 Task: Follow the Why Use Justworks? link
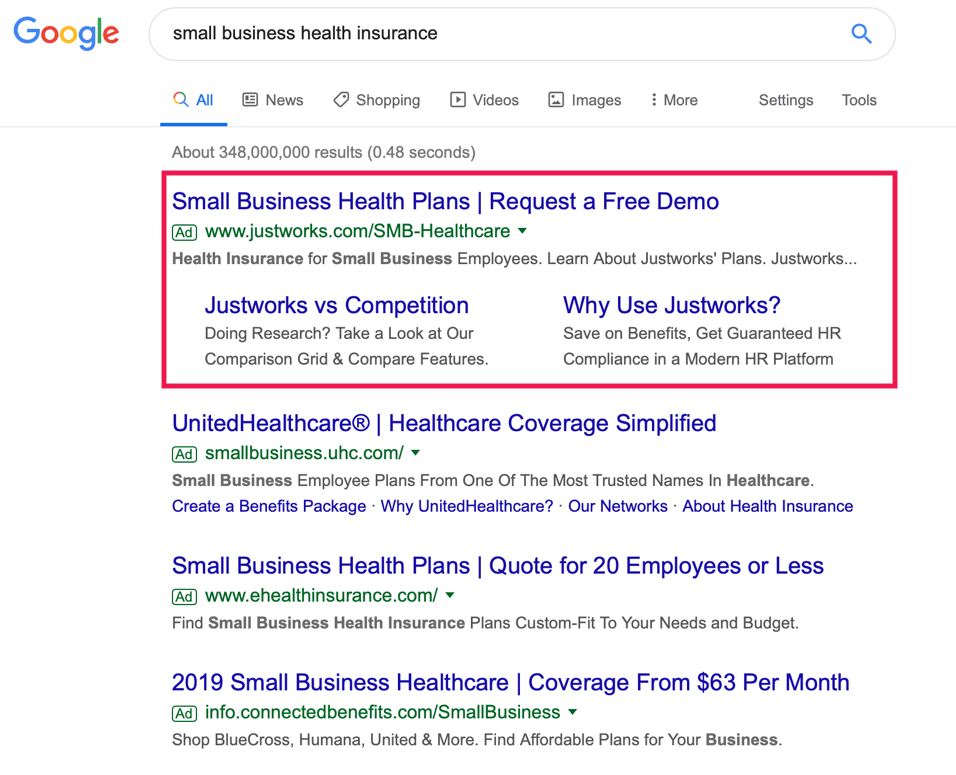(671, 306)
